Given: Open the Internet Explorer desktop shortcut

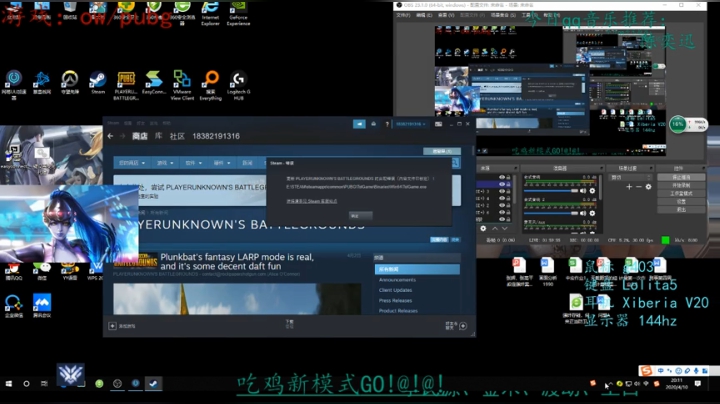Looking at the screenshot, I should pos(210,13).
